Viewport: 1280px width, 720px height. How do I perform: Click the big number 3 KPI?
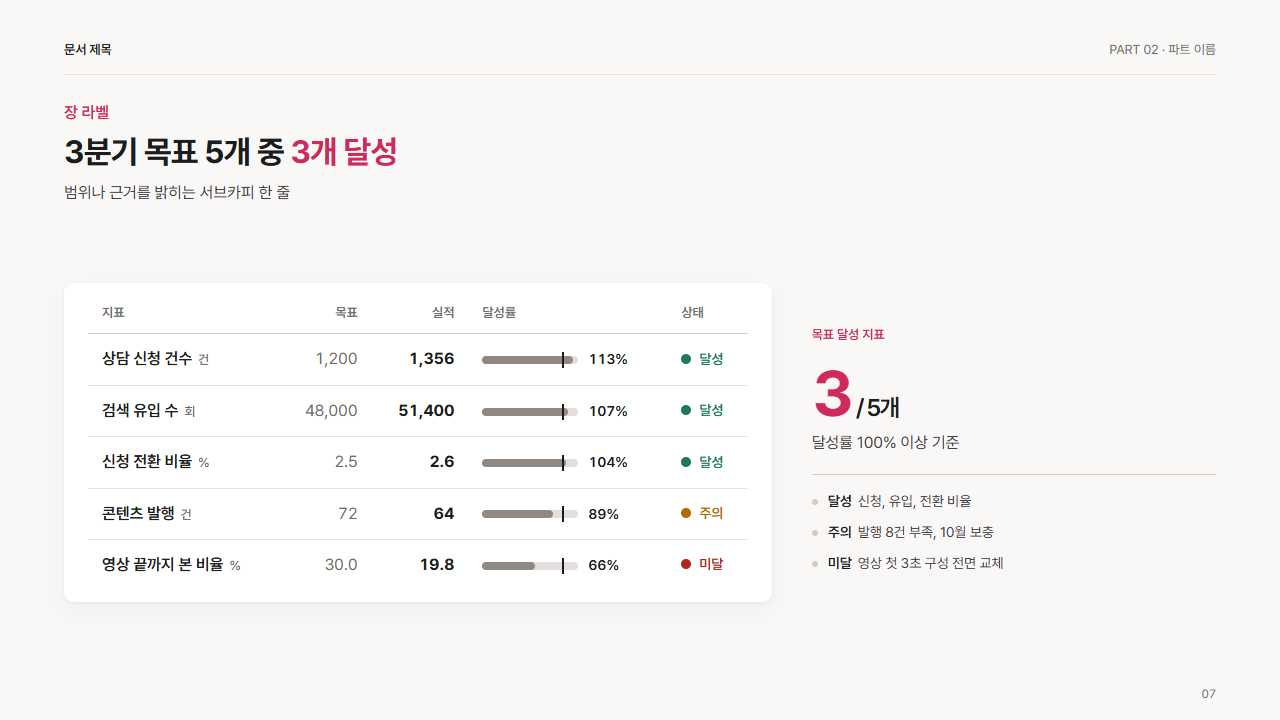(832, 394)
